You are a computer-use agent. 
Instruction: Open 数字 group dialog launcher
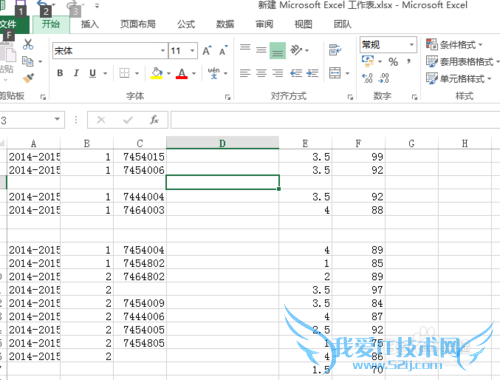414,97
